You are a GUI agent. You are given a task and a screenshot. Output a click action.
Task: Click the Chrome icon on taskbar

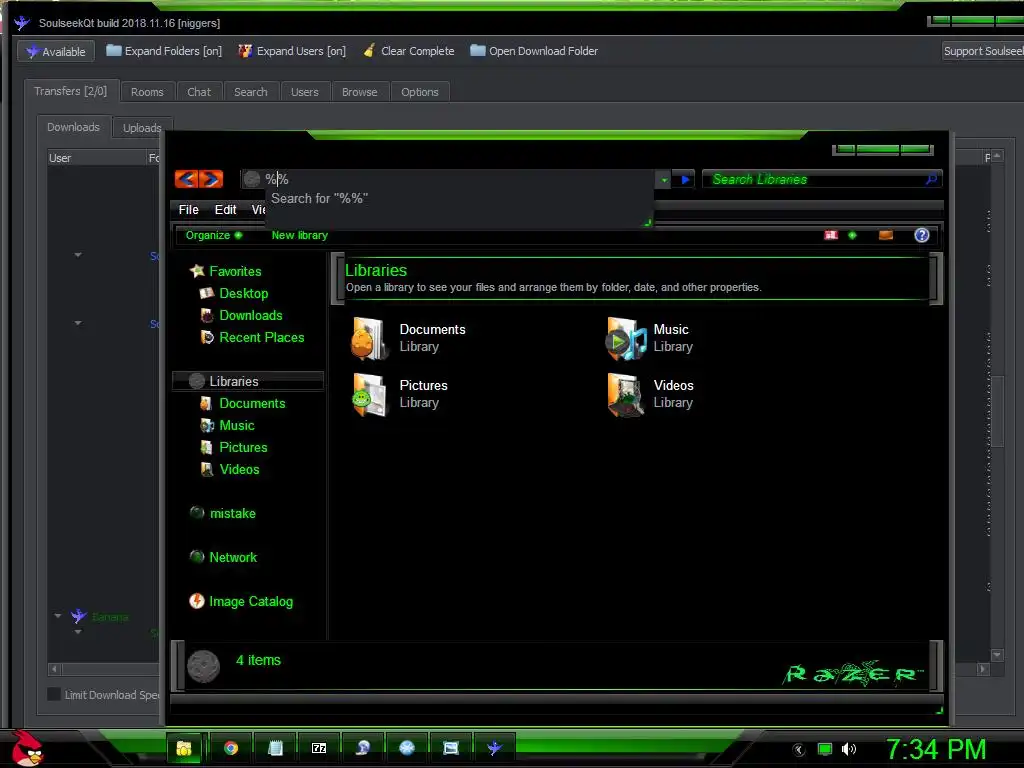click(231, 748)
